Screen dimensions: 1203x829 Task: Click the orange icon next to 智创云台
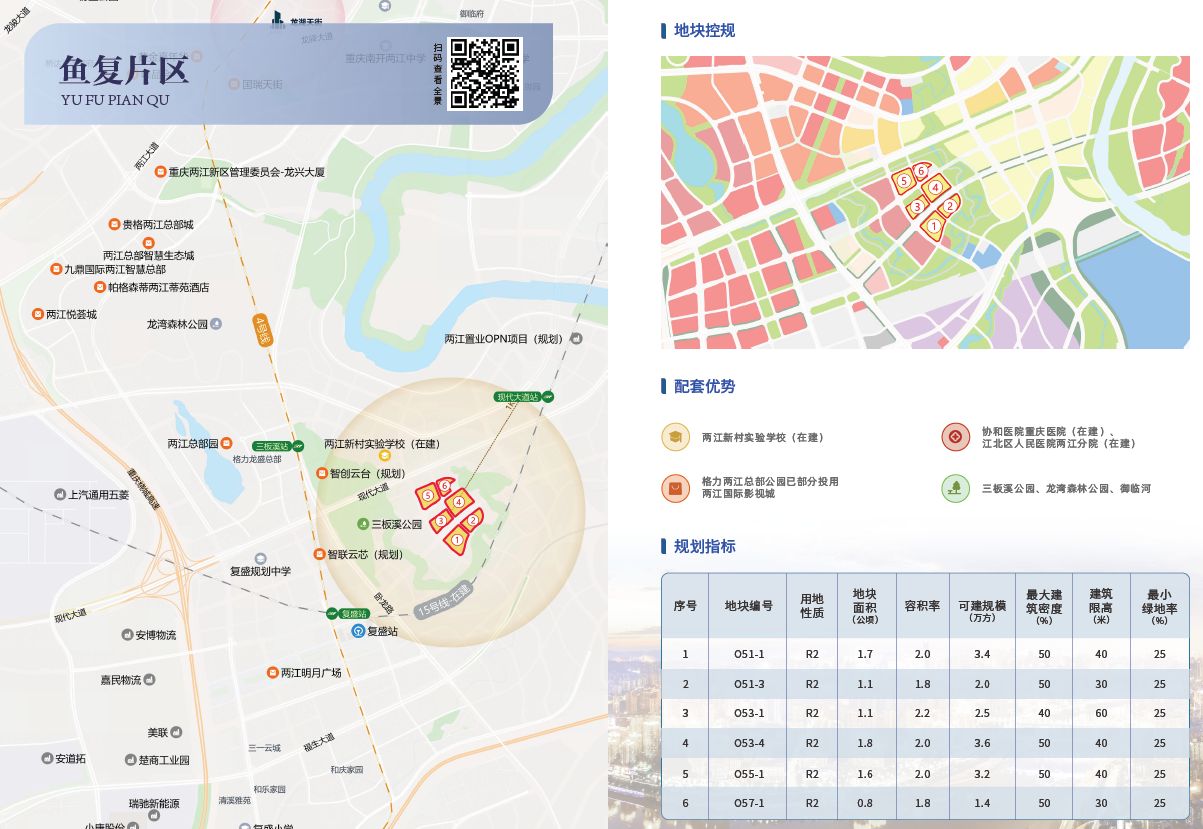321,473
